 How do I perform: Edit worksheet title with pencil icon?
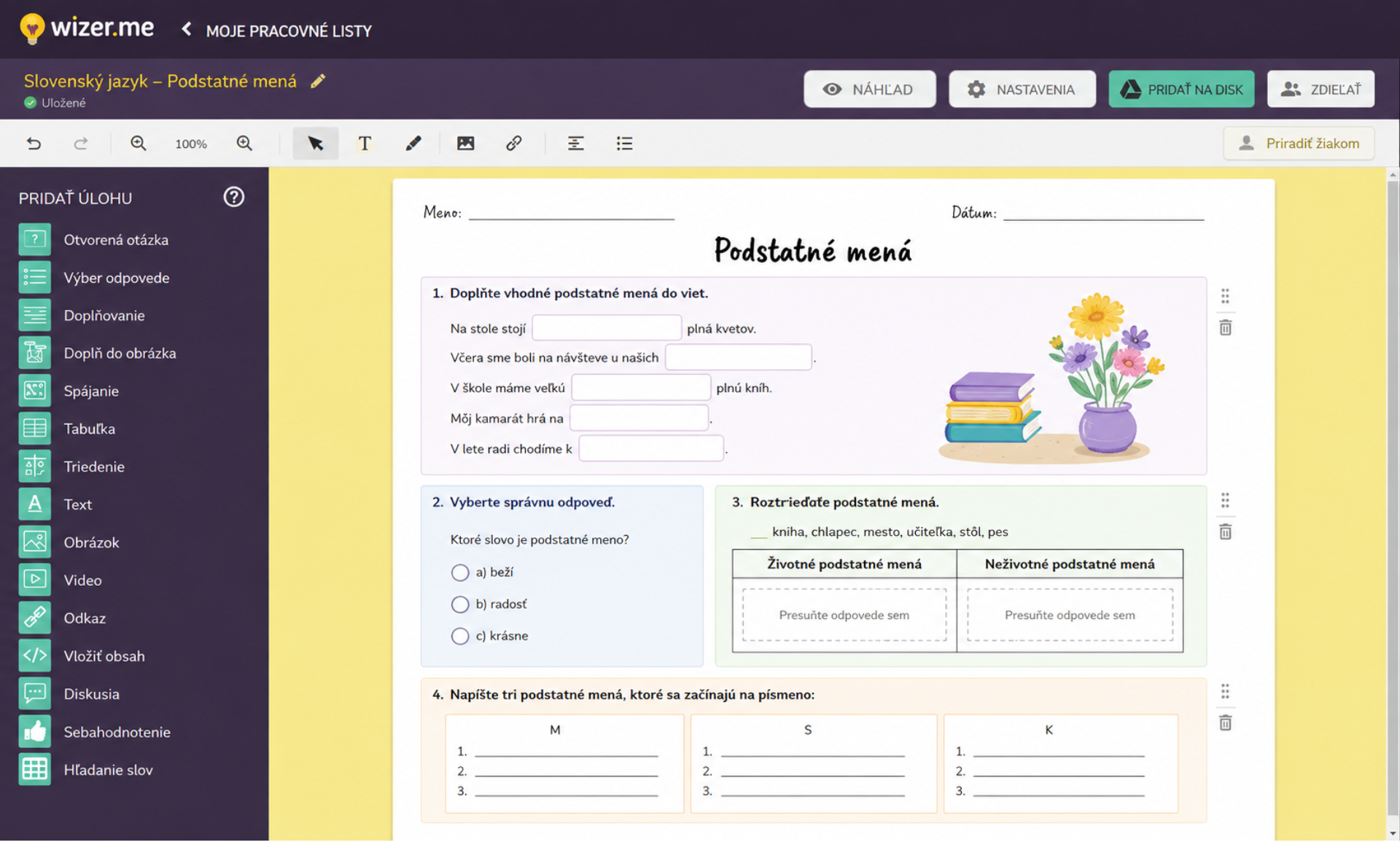click(318, 82)
